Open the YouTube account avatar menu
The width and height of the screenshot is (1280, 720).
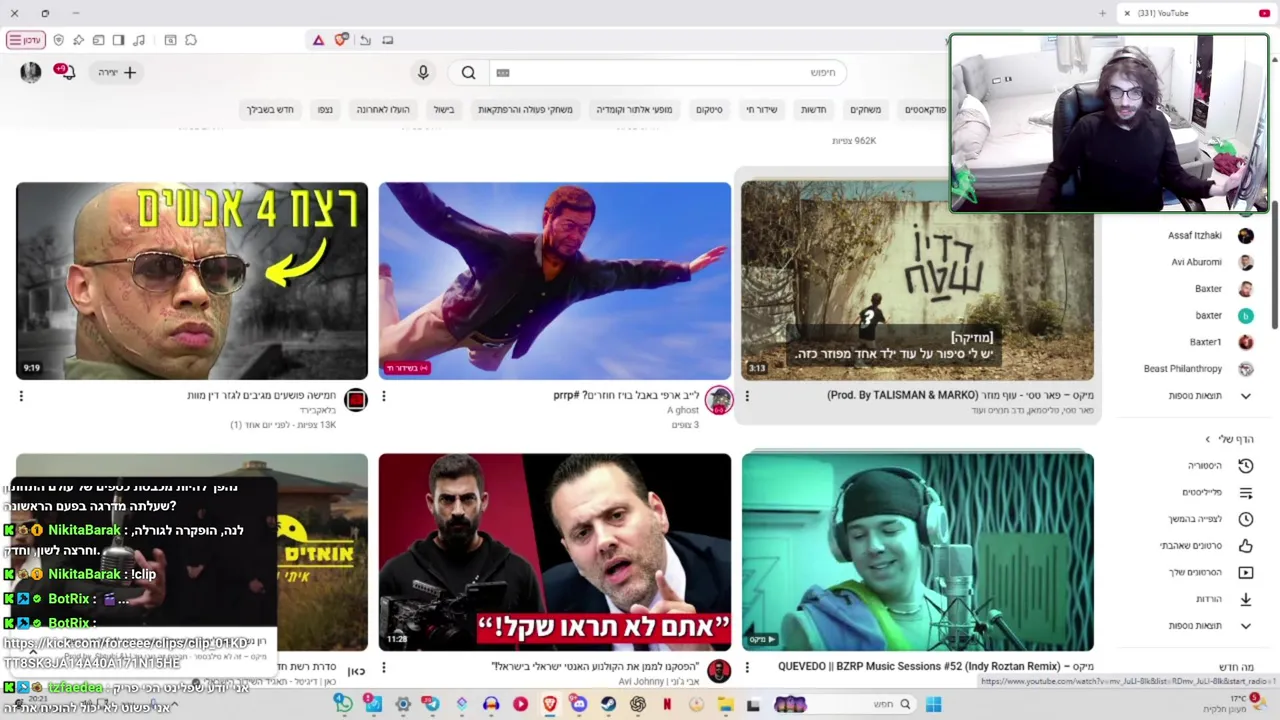(x=31, y=72)
